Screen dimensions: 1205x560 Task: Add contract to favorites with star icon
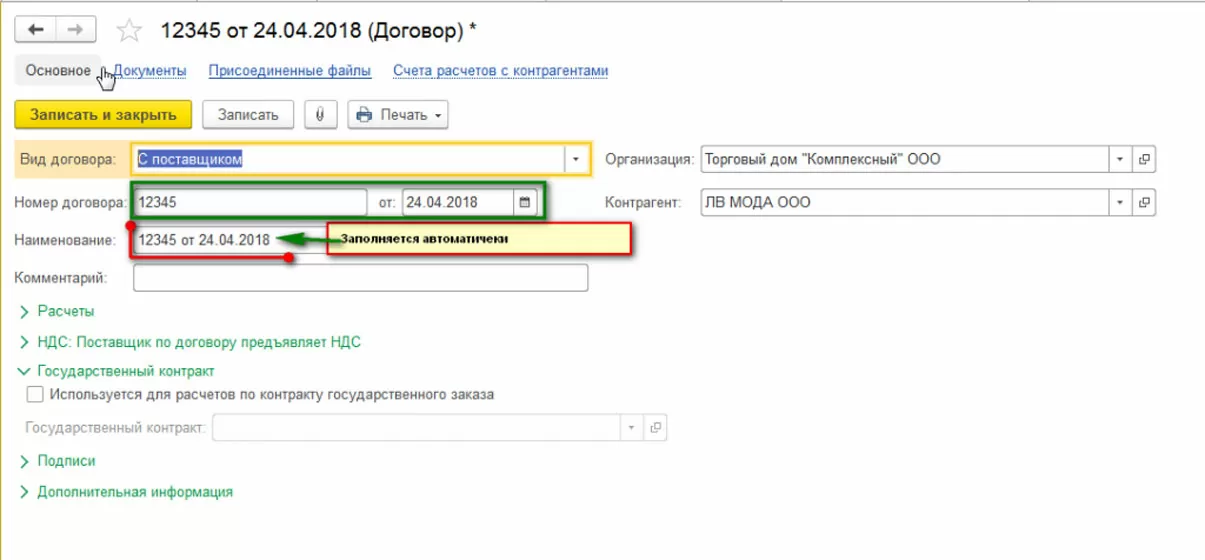click(x=129, y=31)
